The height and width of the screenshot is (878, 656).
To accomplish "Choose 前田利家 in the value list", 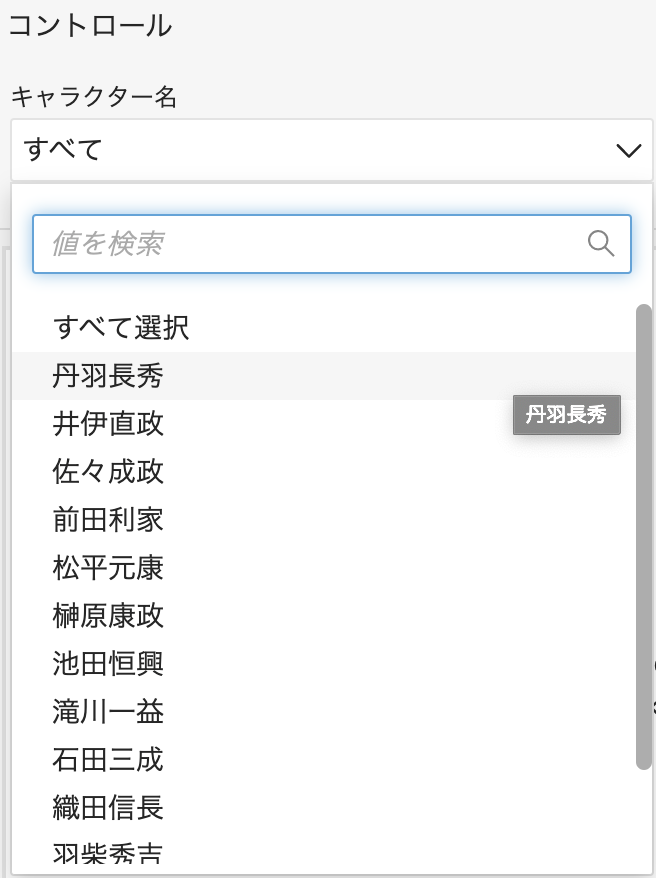I will tap(324, 520).
